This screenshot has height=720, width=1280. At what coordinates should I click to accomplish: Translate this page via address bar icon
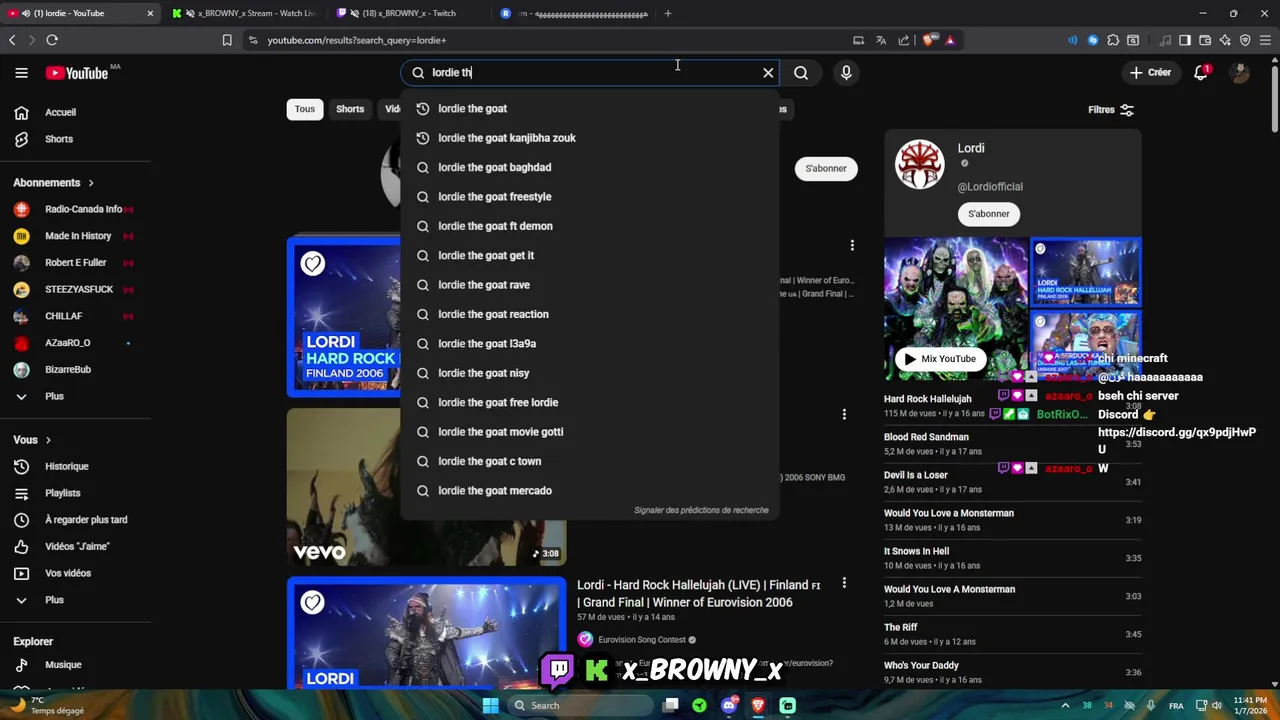coord(881,40)
